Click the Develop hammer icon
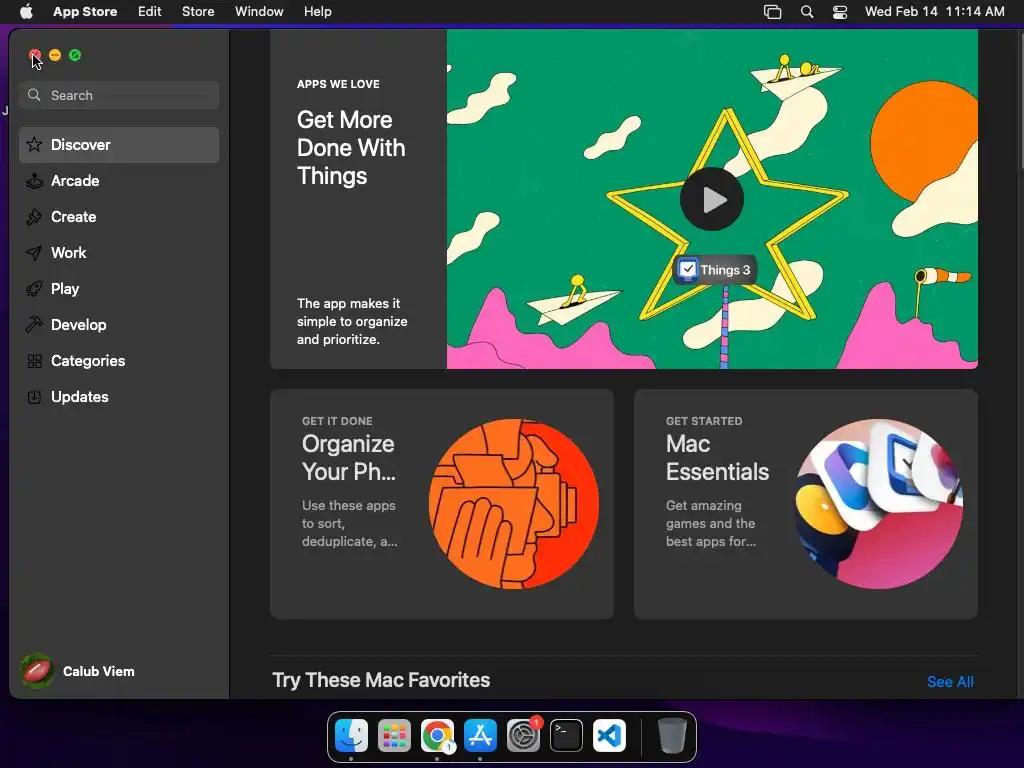 (x=34, y=324)
